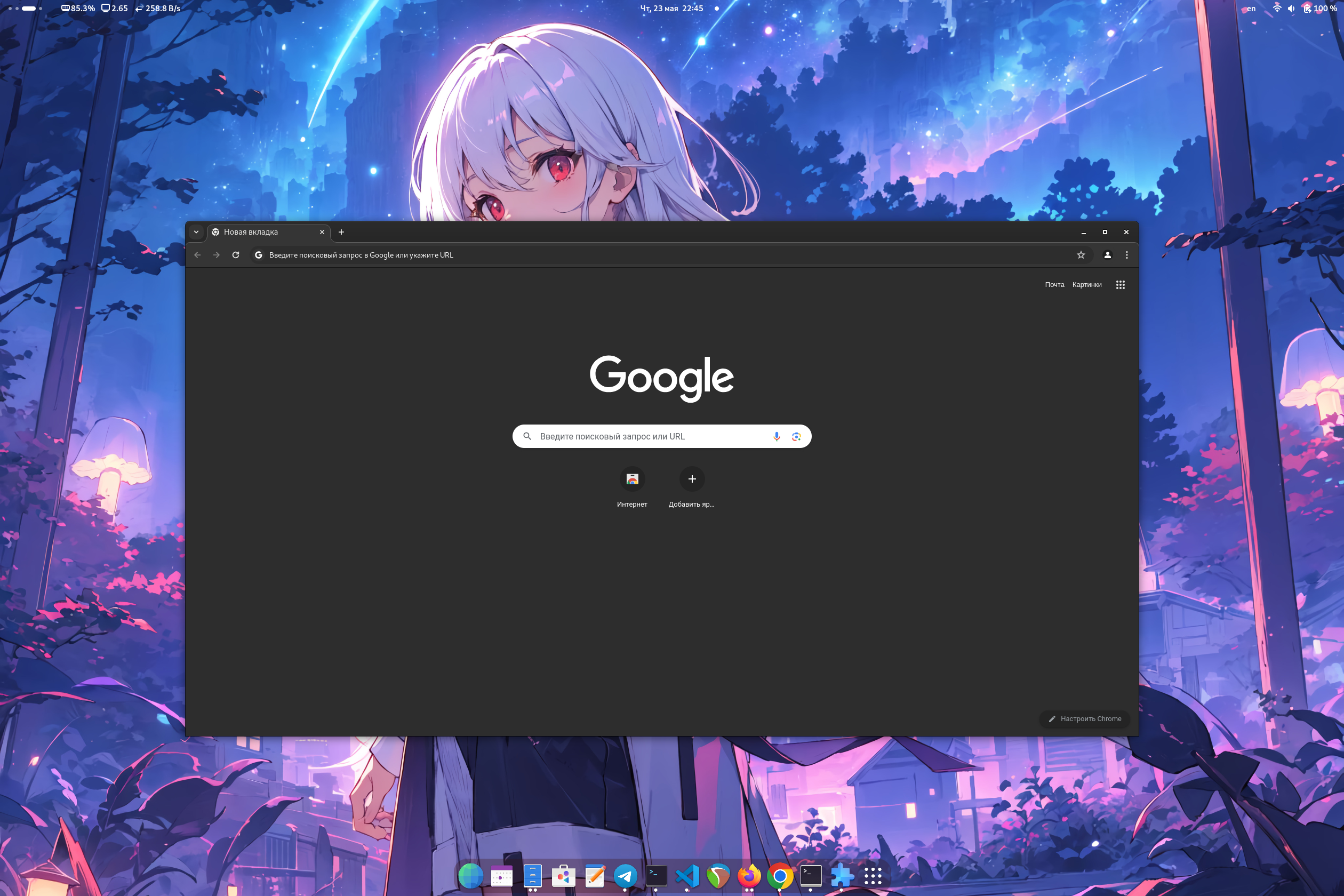Open the clock and calendar menu

click(672, 8)
